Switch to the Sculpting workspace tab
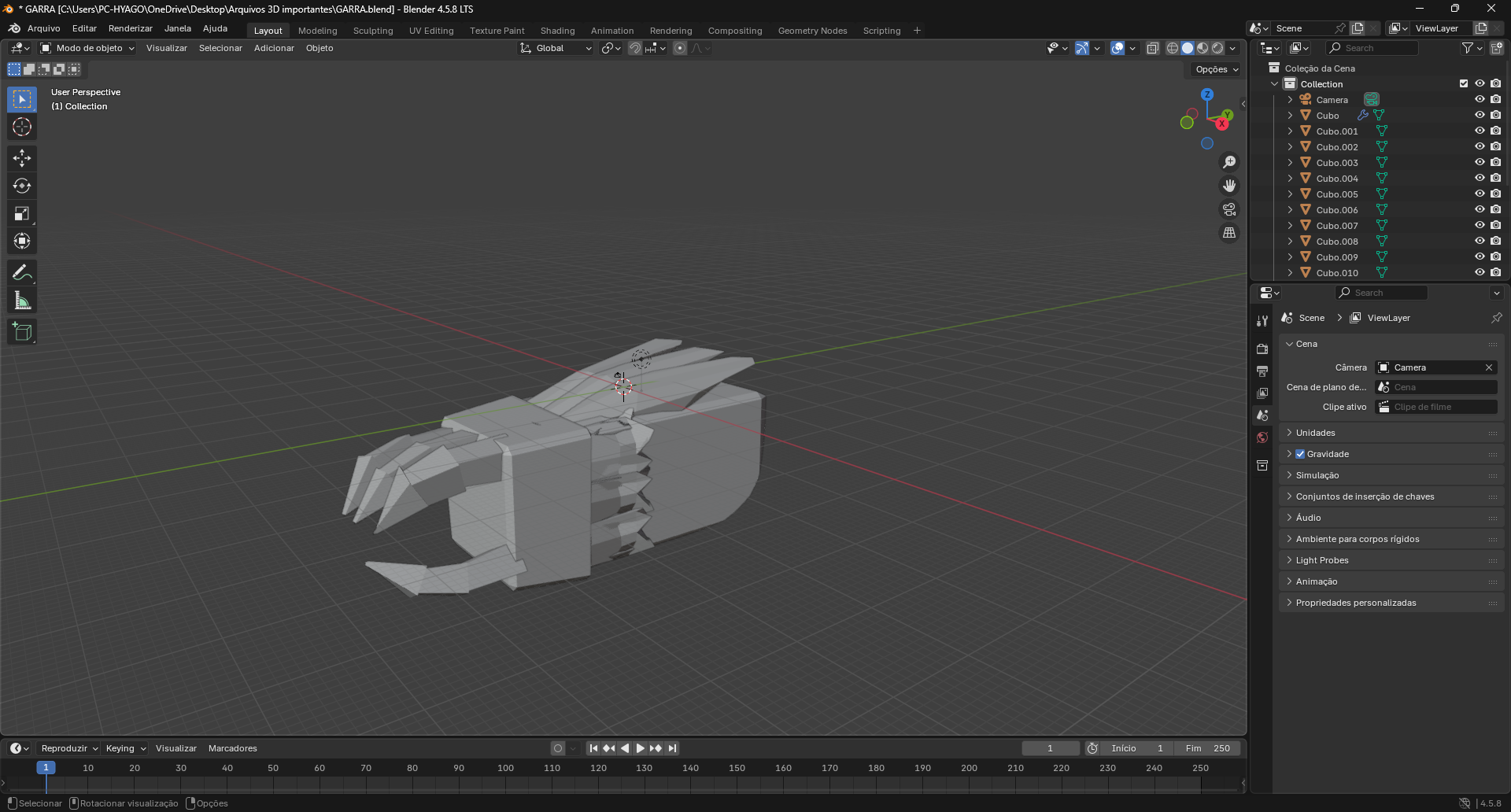This screenshot has height=812, width=1511. (x=373, y=31)
